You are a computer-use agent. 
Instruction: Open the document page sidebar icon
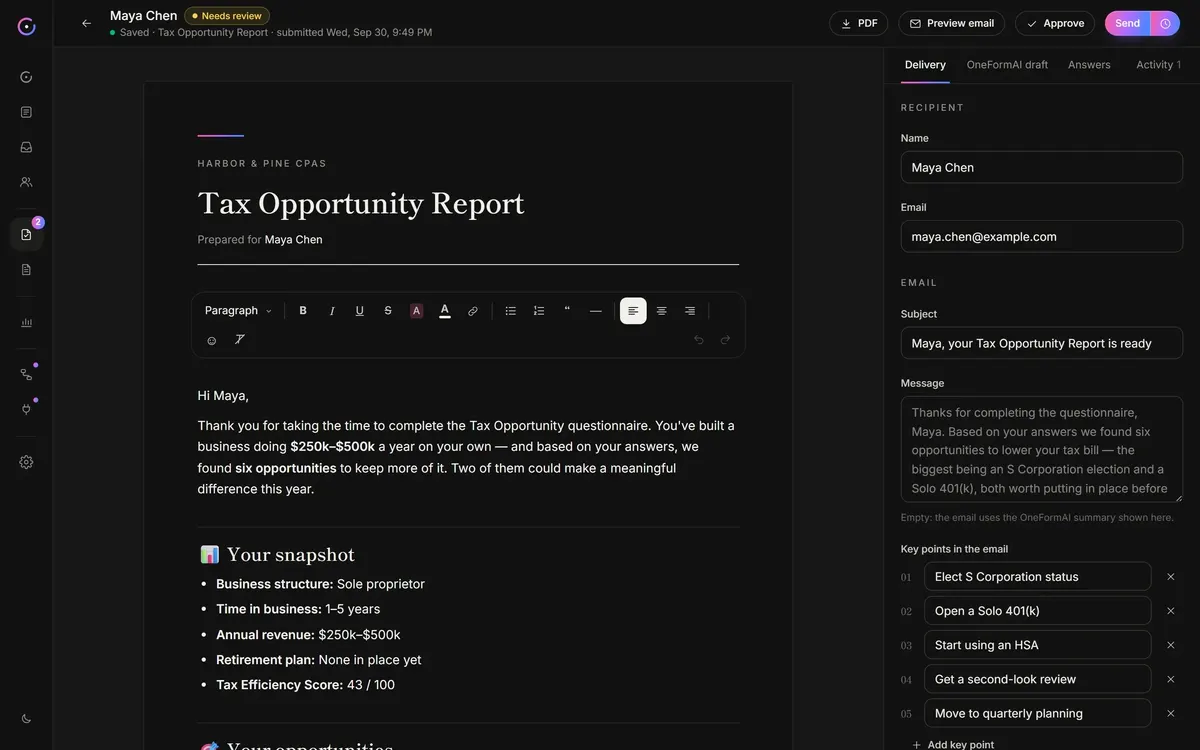tap(26, 269)
